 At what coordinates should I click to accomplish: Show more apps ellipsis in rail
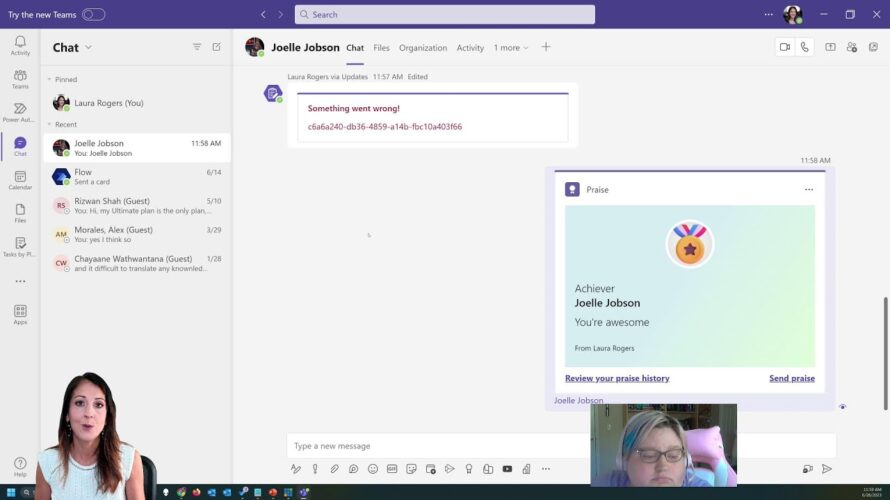[x=20, y=281]
